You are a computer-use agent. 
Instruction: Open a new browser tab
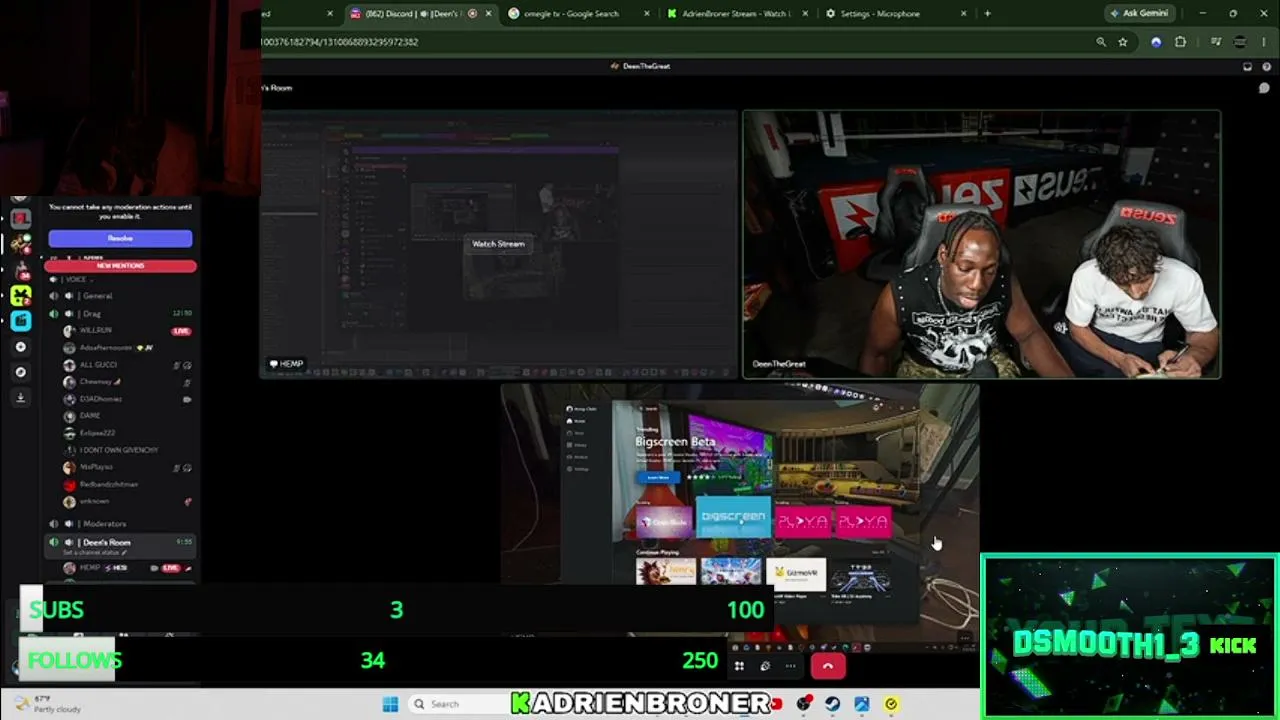point(987,14)
